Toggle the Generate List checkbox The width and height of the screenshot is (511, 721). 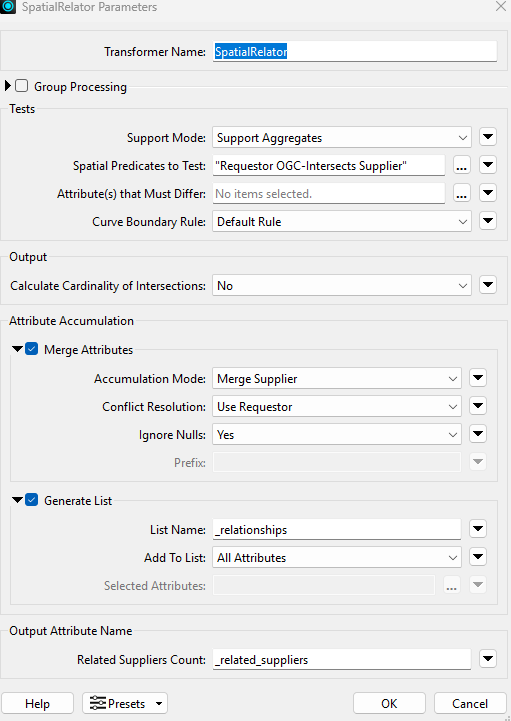pos(31,500)
